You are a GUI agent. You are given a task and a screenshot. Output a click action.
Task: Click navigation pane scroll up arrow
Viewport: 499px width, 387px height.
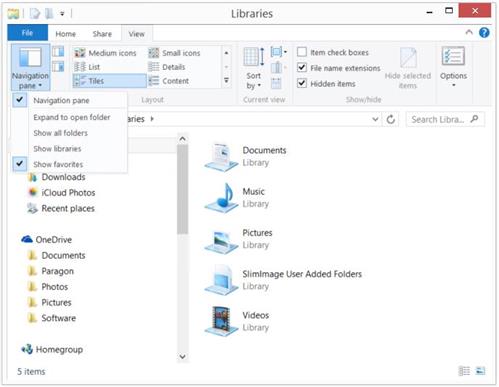point(182,139)
